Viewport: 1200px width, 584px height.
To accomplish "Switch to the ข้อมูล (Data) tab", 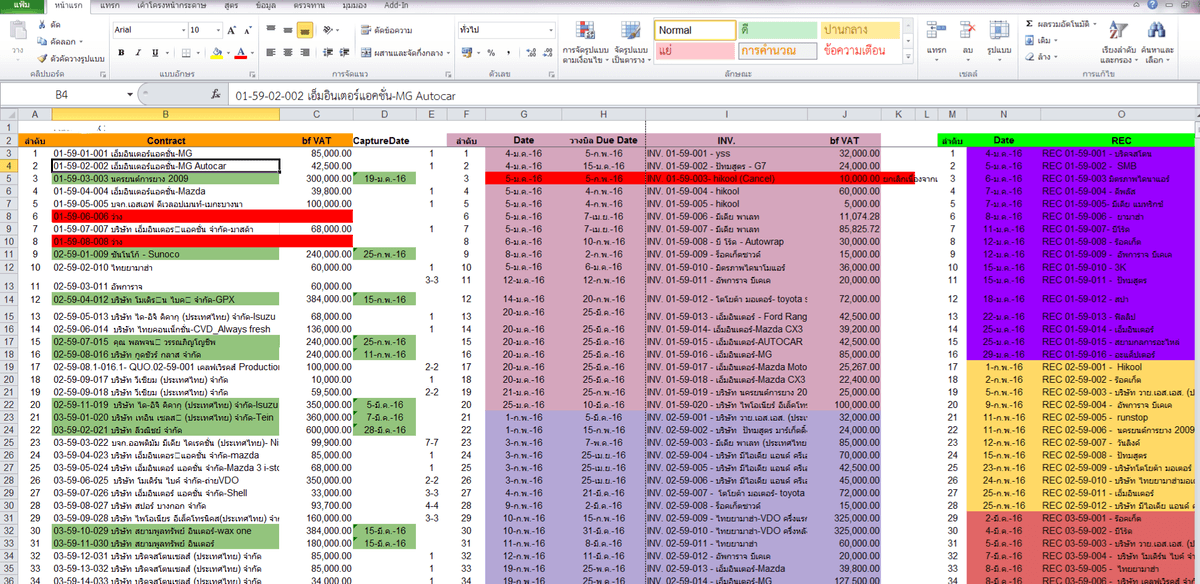I will click(267, 5).
